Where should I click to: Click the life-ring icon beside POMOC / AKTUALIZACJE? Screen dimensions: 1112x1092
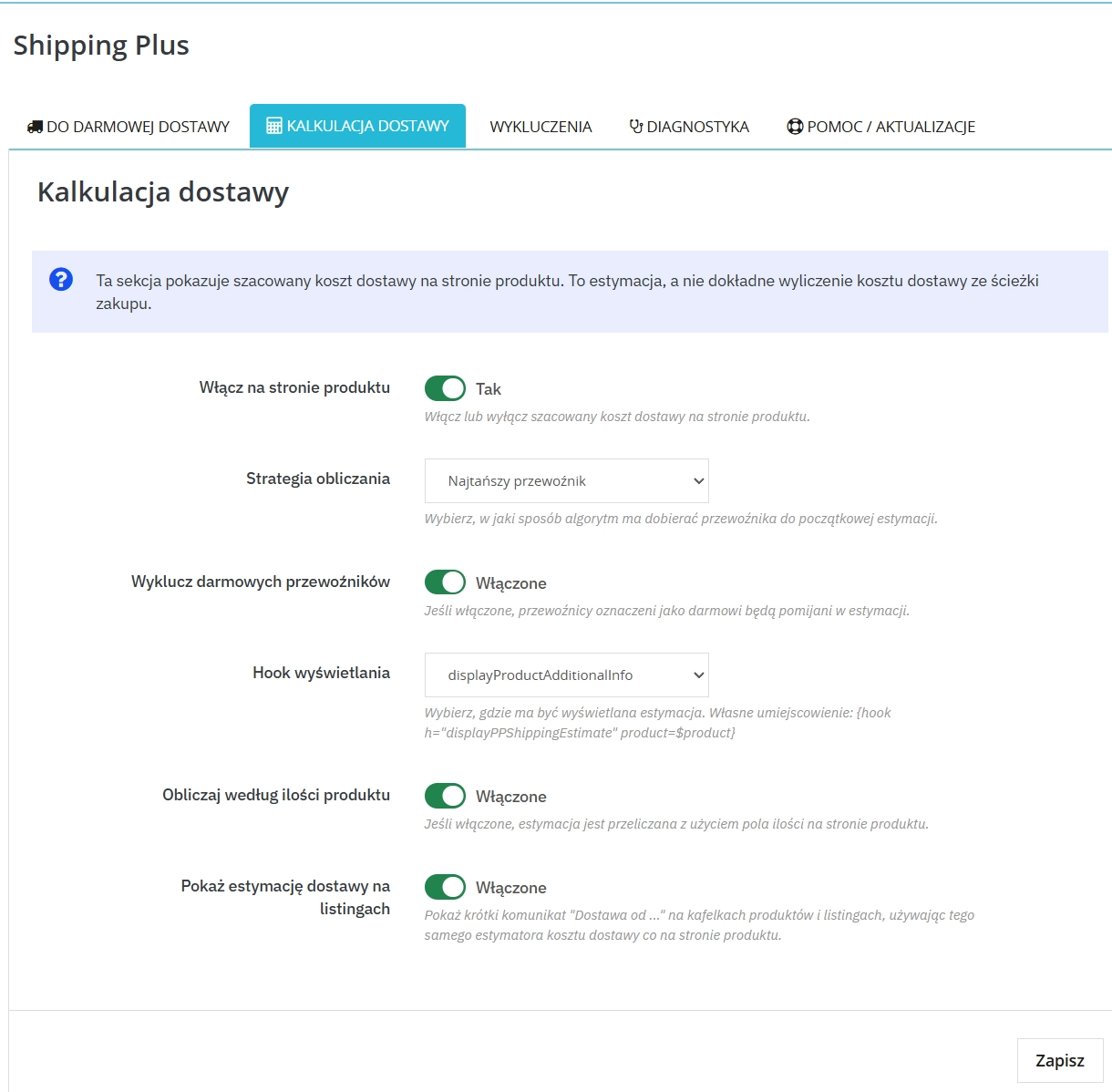coord(793,126)
